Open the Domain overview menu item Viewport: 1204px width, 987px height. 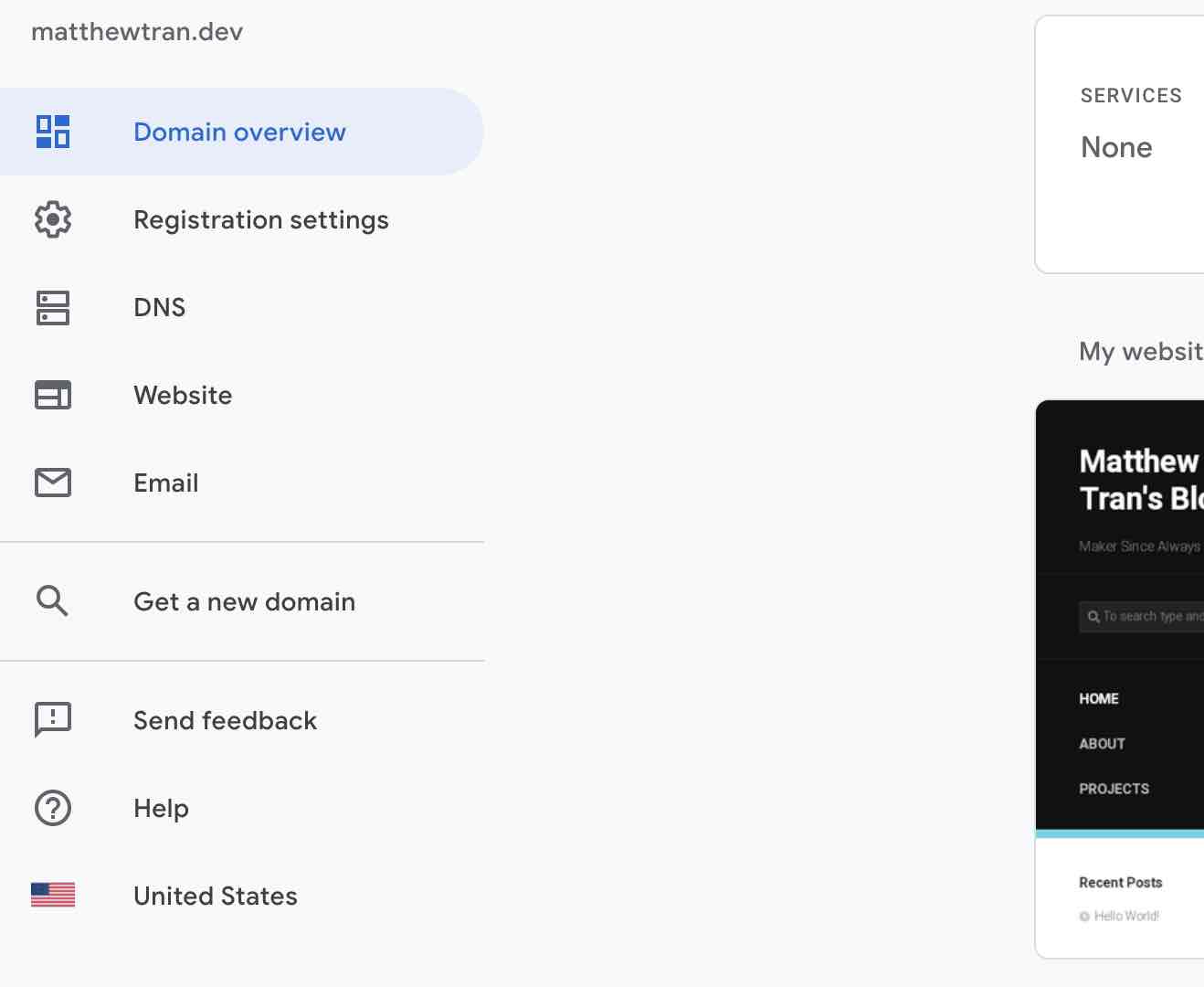239,132
